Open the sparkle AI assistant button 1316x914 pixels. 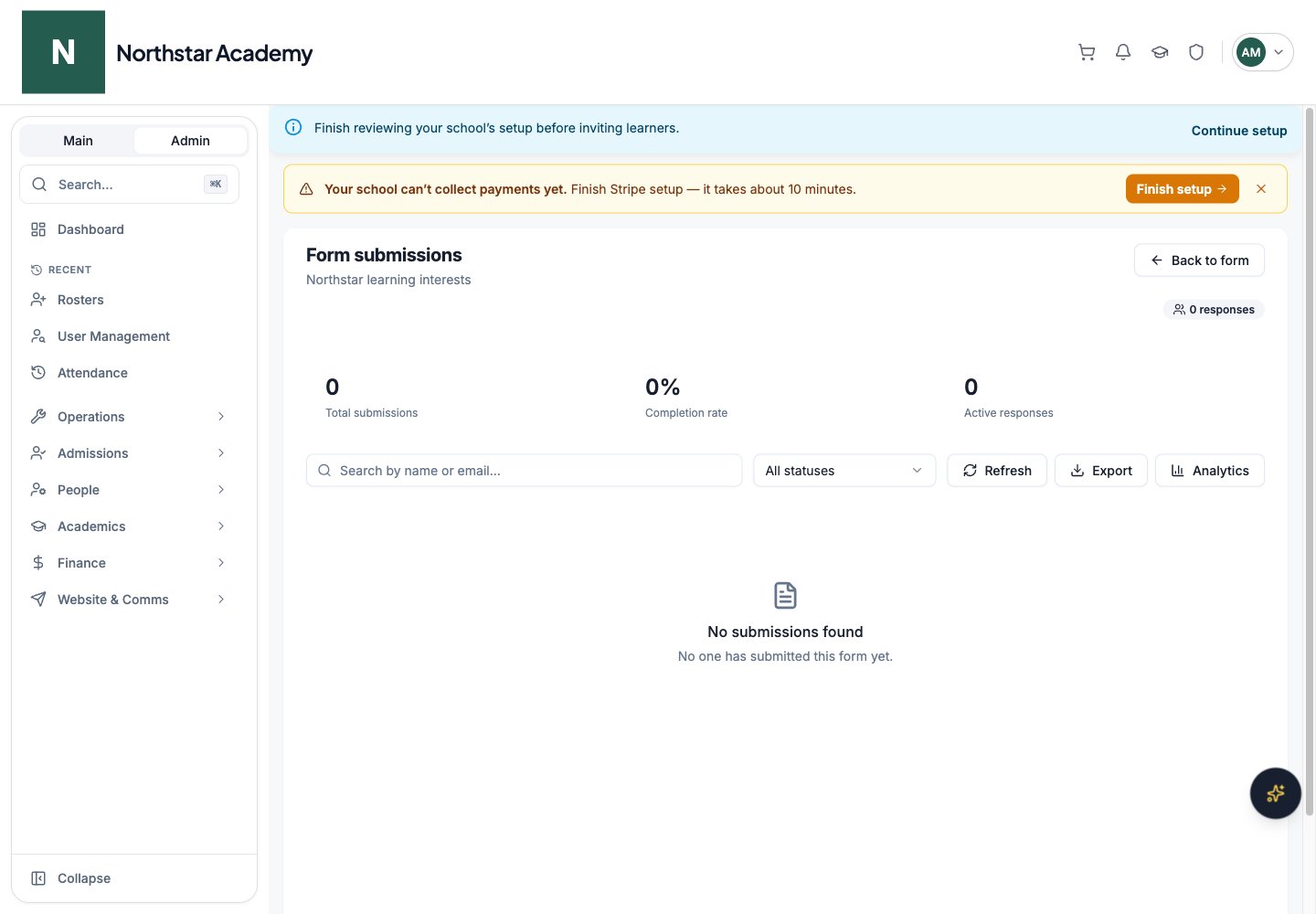point(1275,793)
